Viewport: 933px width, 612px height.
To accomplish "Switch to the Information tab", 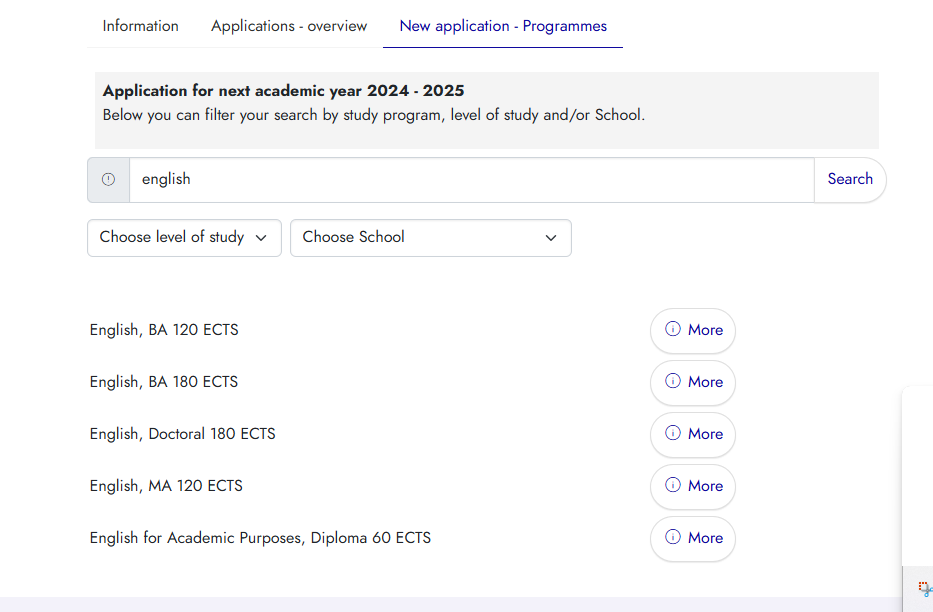I will click(x=140, y=26).
